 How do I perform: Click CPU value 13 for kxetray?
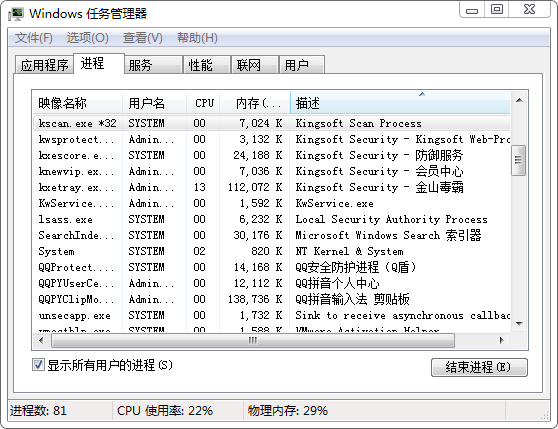(200, 187)
